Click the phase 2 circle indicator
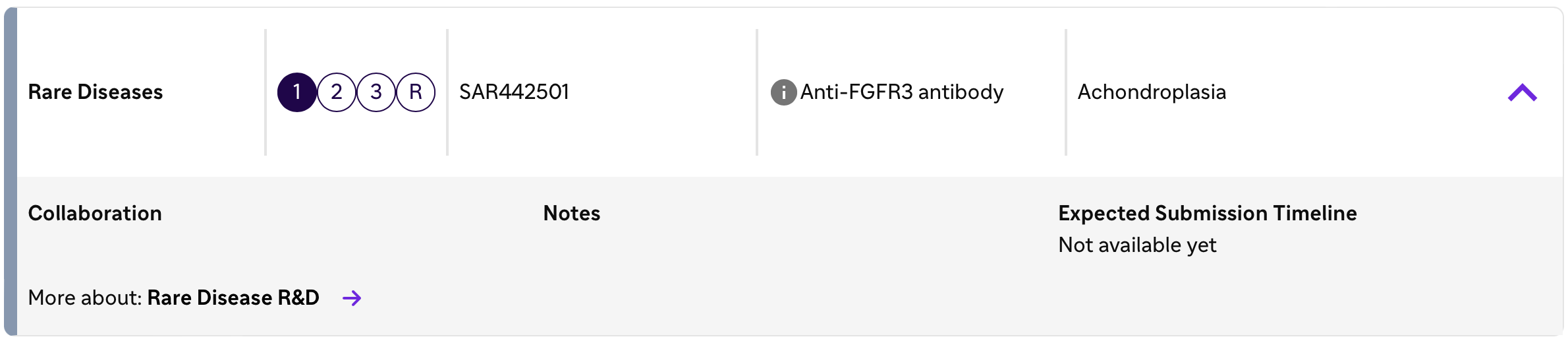The height and width of the screenshot is (343, 1568). pyautogui.click(x=337, y=92)
